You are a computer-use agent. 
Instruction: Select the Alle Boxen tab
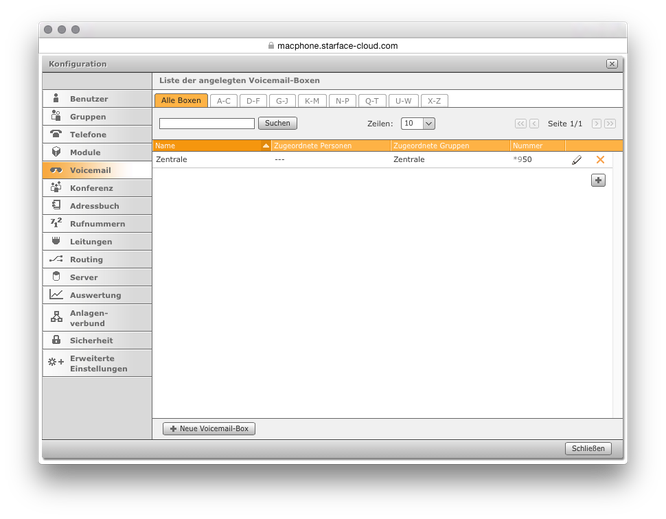click(181, 100)
